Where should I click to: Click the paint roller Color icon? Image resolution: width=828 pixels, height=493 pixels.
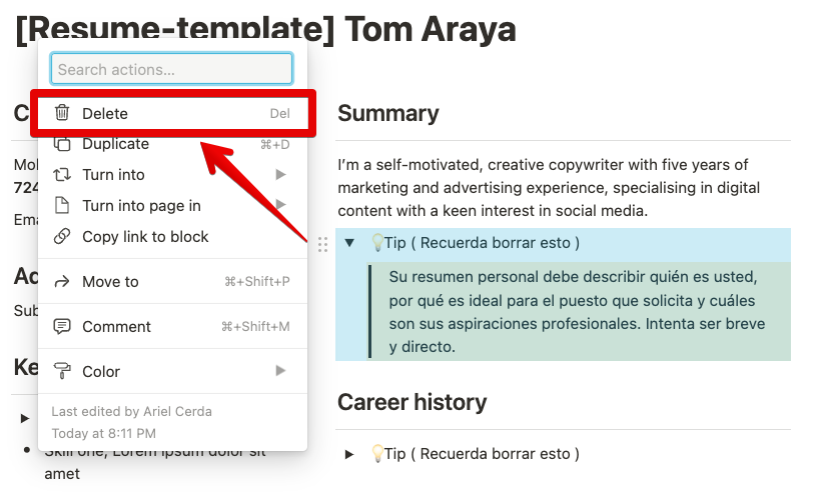tap(62, 371)
